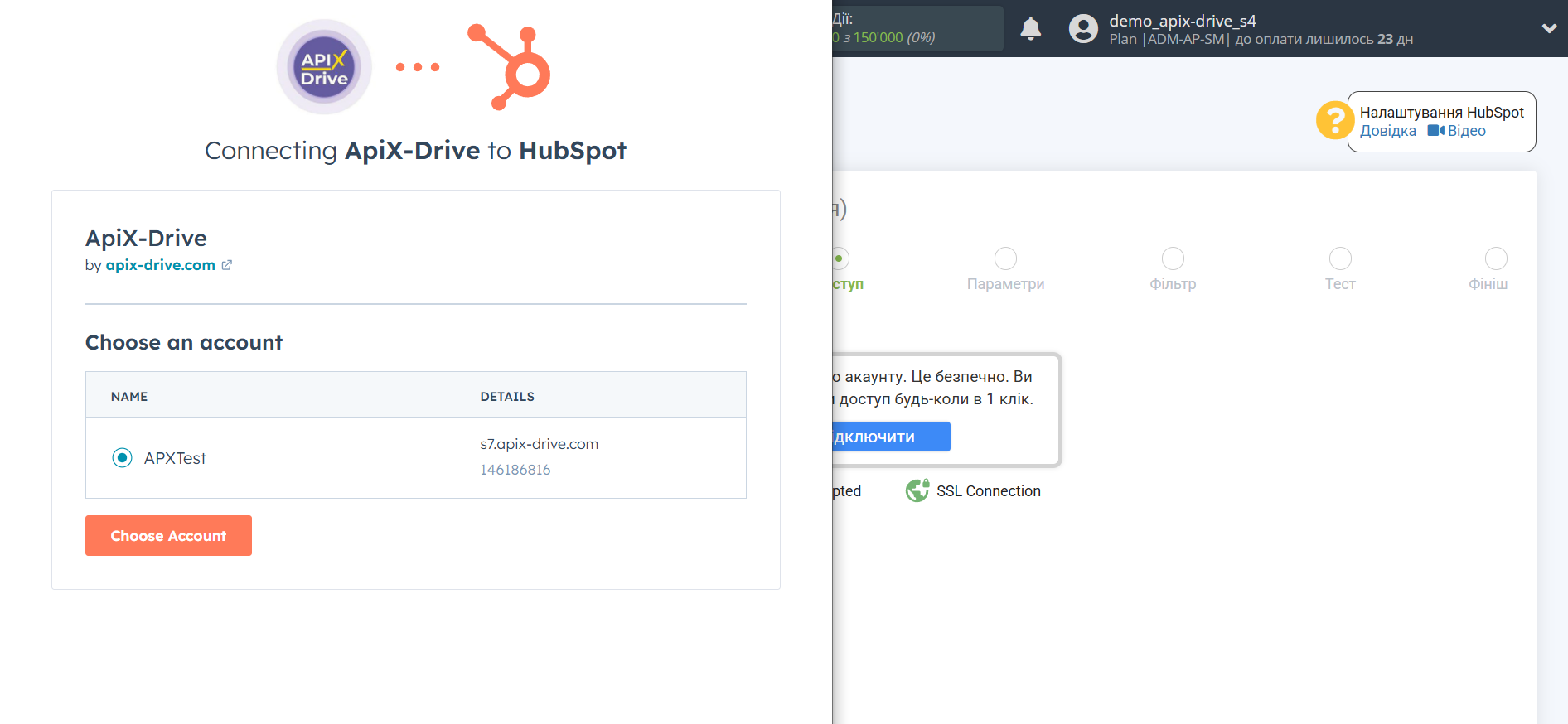Click the green active step circle

[840, 258]
